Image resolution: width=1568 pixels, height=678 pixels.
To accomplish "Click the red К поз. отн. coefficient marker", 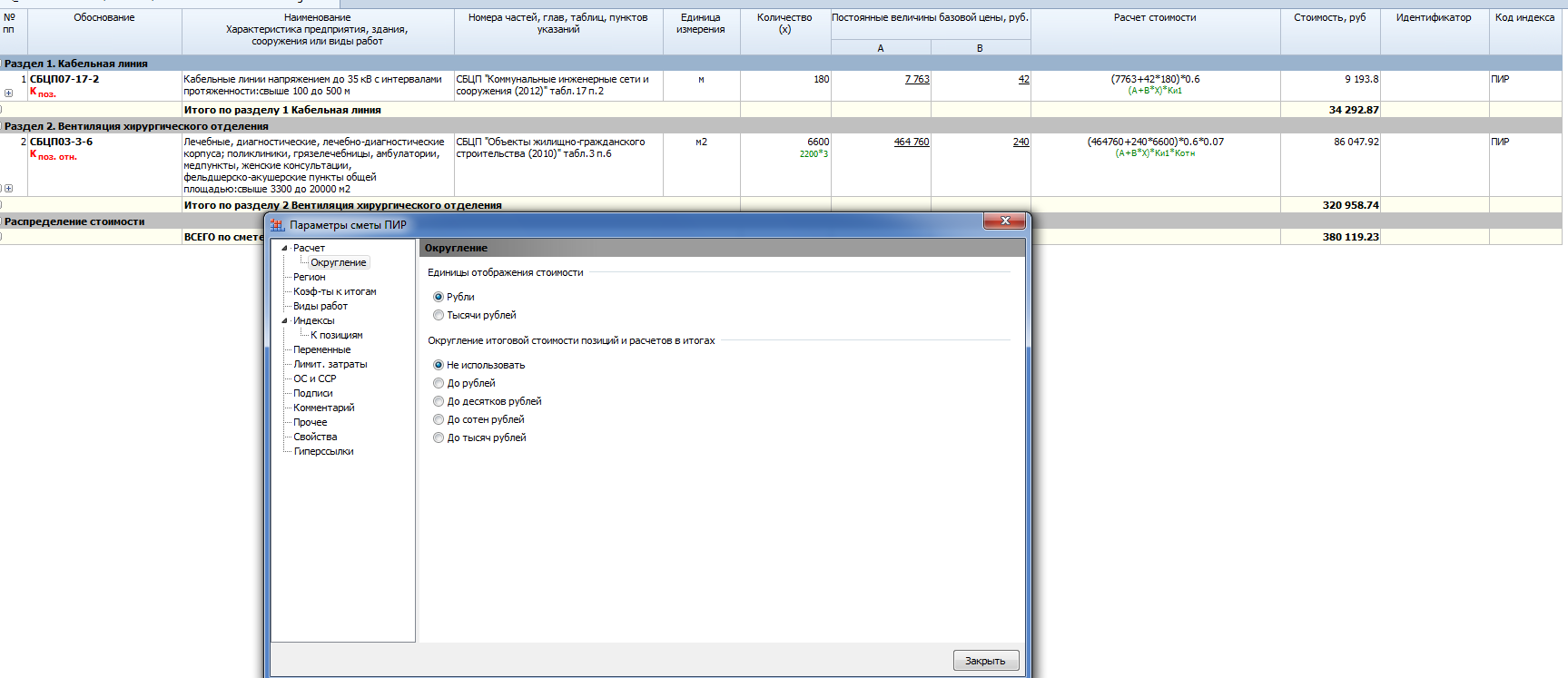I will (54, 155).
